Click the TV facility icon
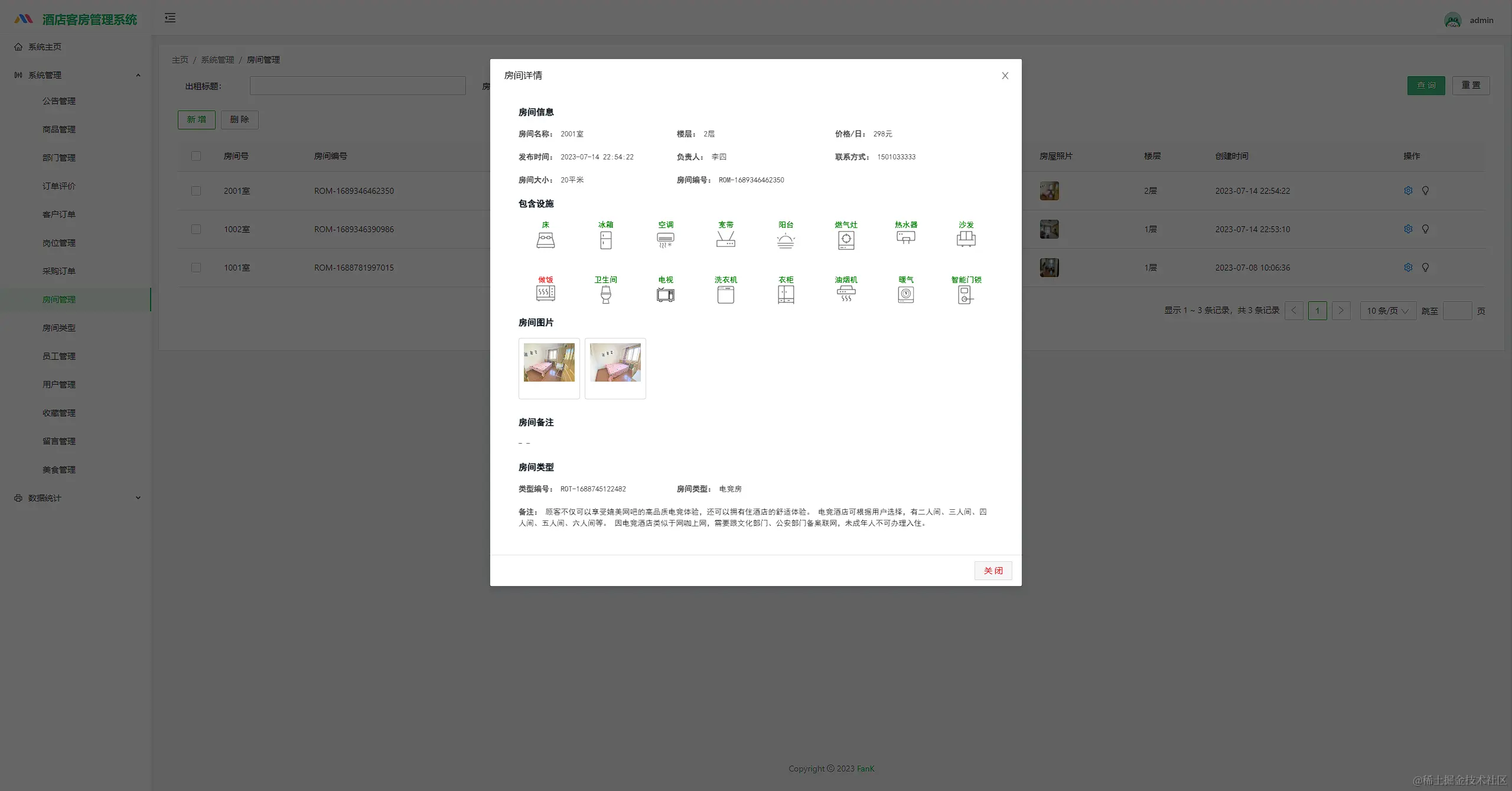The height and width of the screenshot is (791, 1512). pyautogui.click(x=666, y=294)
